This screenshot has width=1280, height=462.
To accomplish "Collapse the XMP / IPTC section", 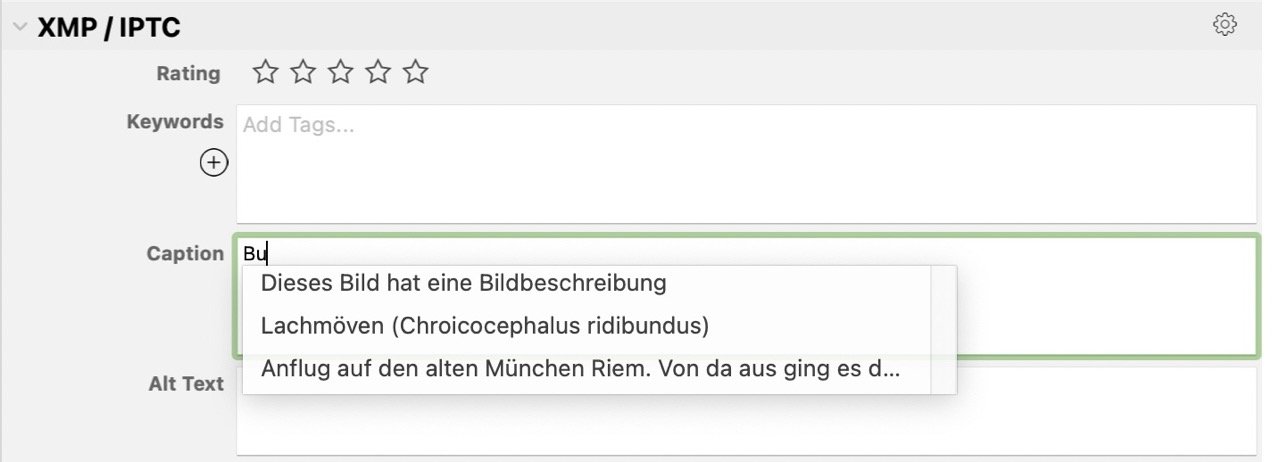I will tap(19, 28).
